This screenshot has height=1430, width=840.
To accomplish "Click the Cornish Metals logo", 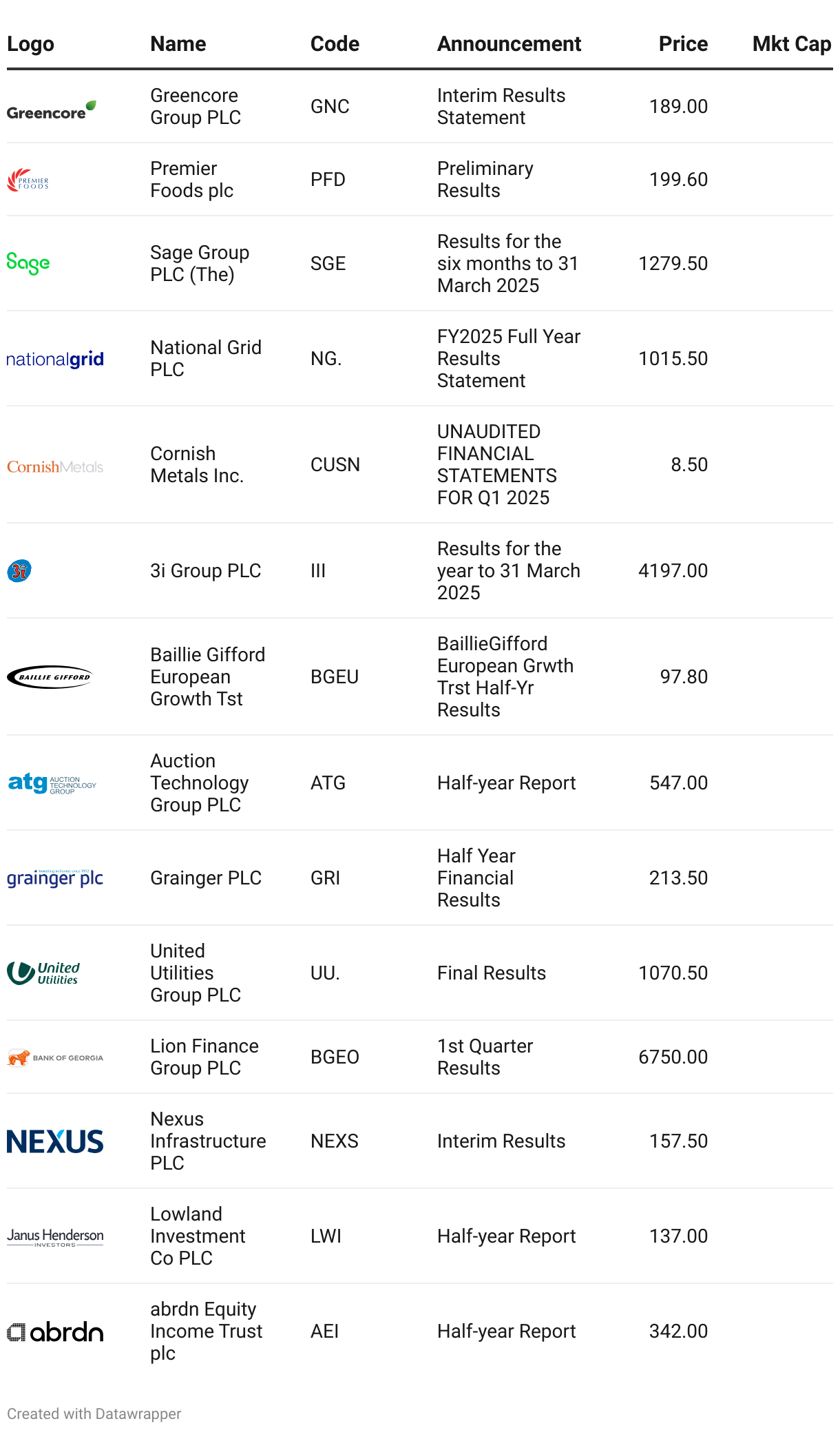I will point(55,466).
